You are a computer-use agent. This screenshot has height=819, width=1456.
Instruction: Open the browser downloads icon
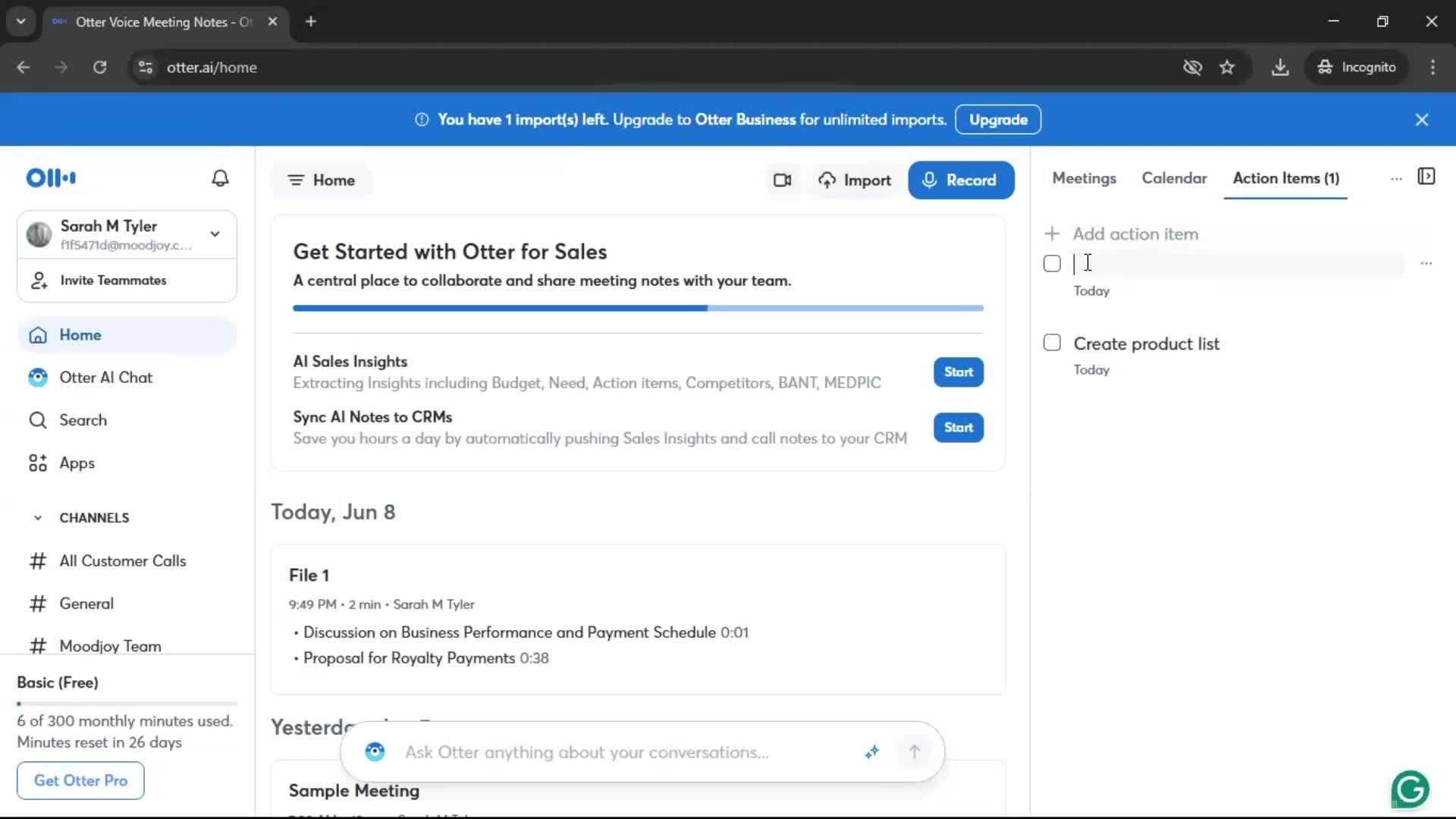click(1280, 67)
